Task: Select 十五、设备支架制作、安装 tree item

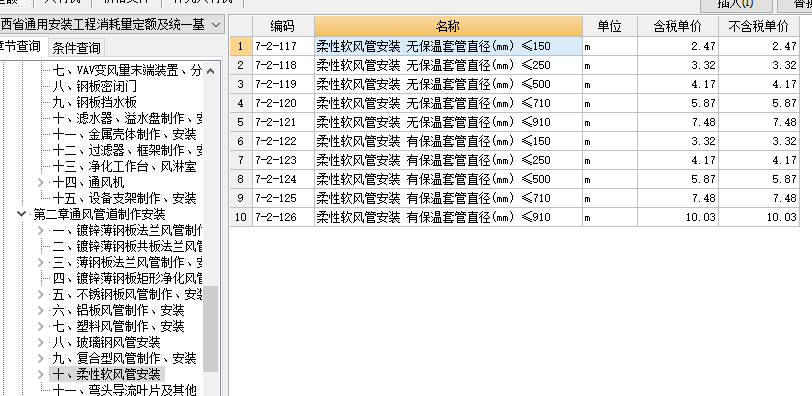Action: (x=124, y=198)
